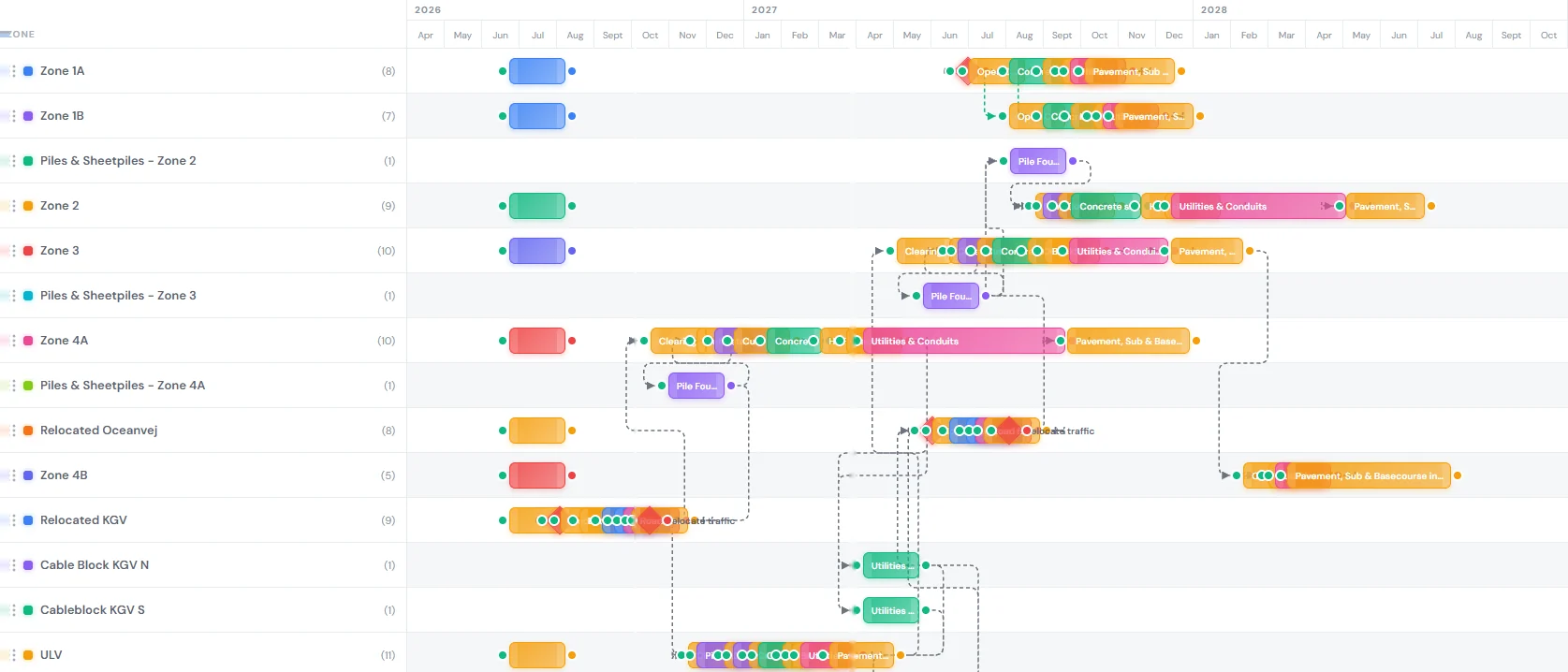Grab the drag handle beside Zone 1A
This screenshot has width=1568, height=672.
[13, 71]
